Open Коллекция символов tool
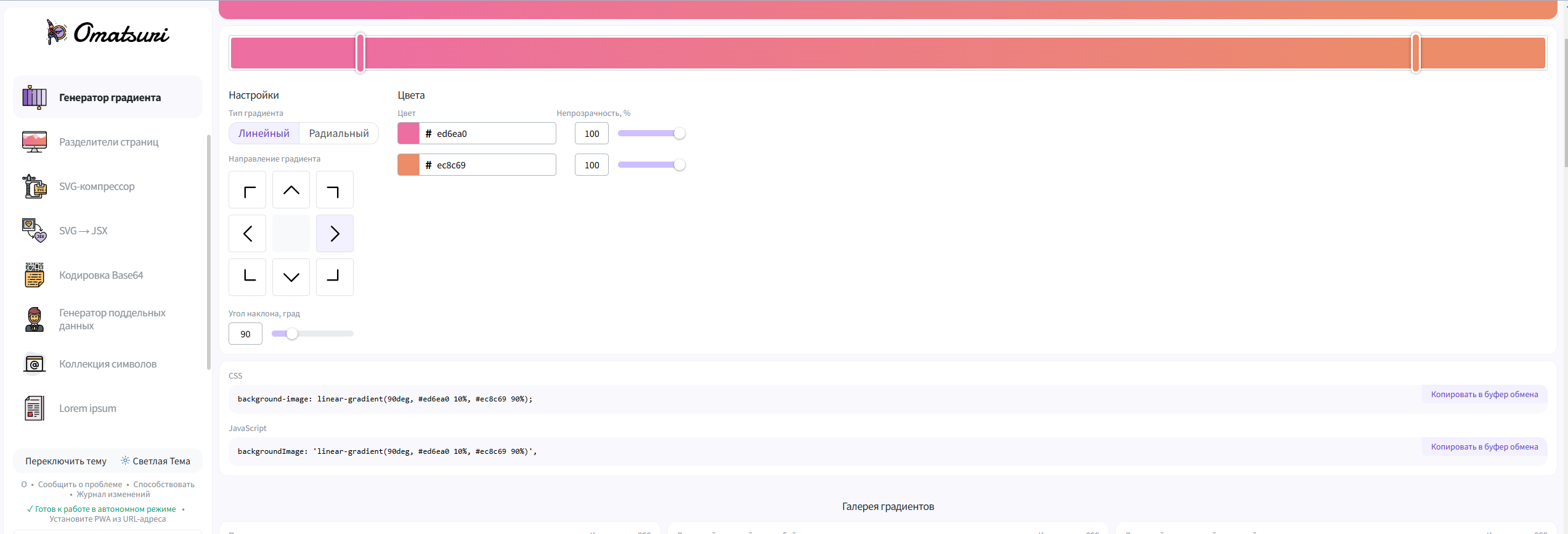Screen dimensions: 1568x534 click(x=108, y=364)
